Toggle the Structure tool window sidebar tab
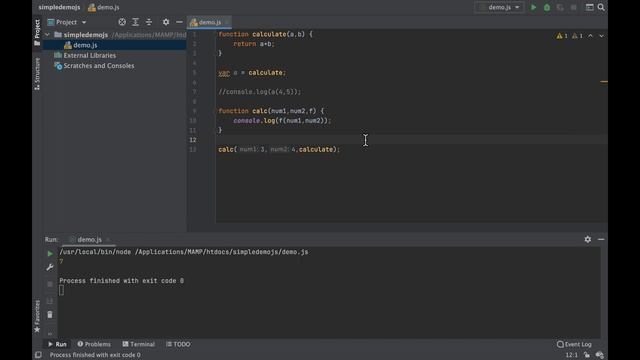Image resolution: width=640 pixels, height=360 pixels. [37, 74]
